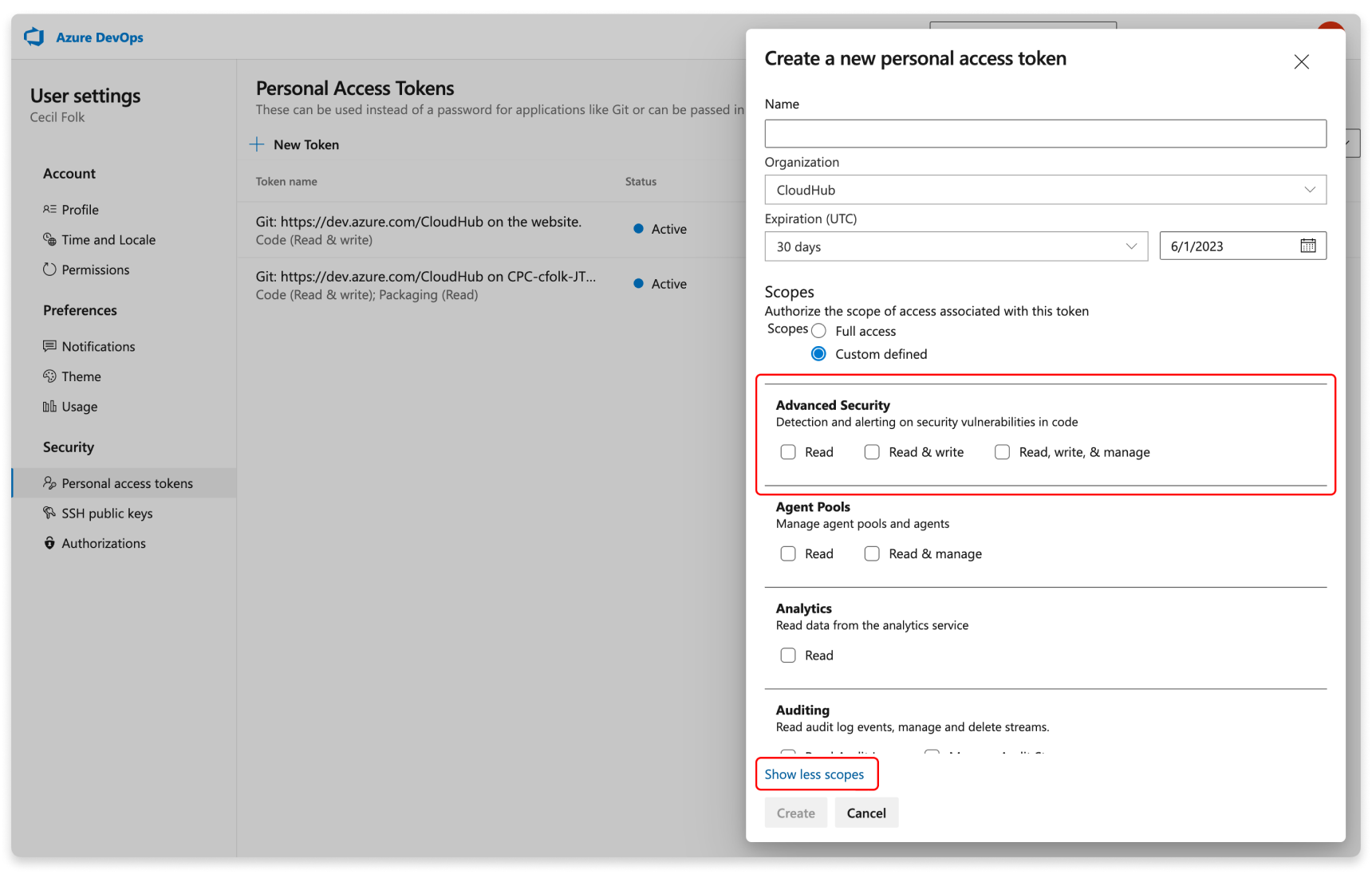Click the plus icon beside New Token

coord(257,144)
